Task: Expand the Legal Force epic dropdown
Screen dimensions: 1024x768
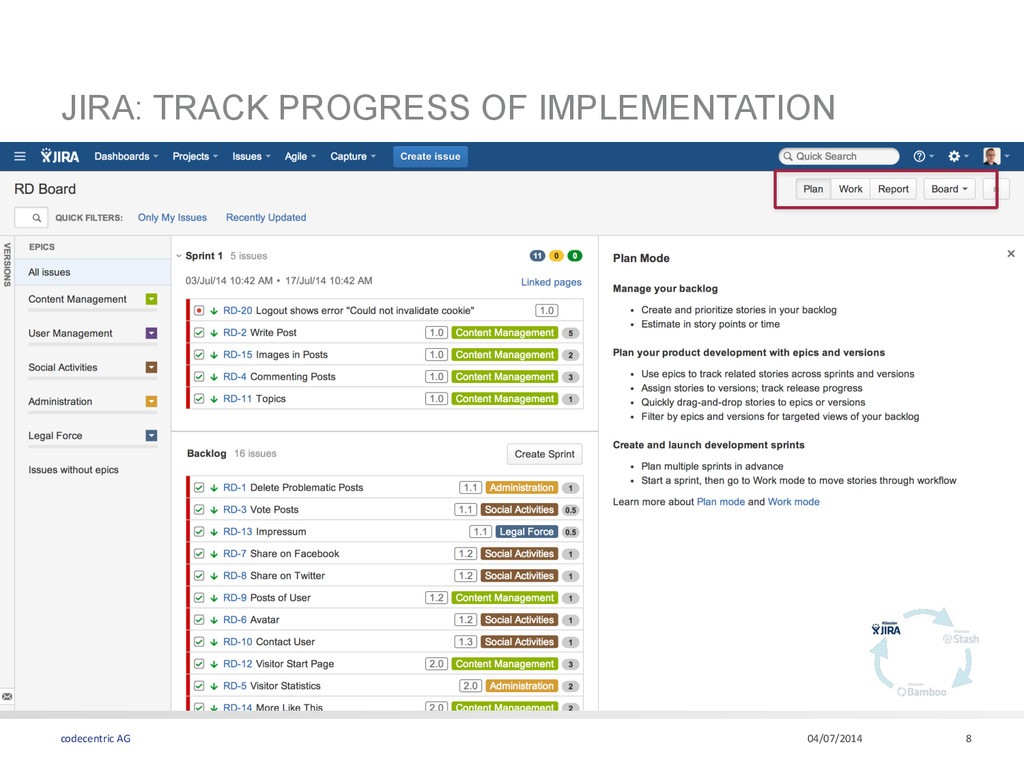Action: pyautogui.click(x=152, y=436)
